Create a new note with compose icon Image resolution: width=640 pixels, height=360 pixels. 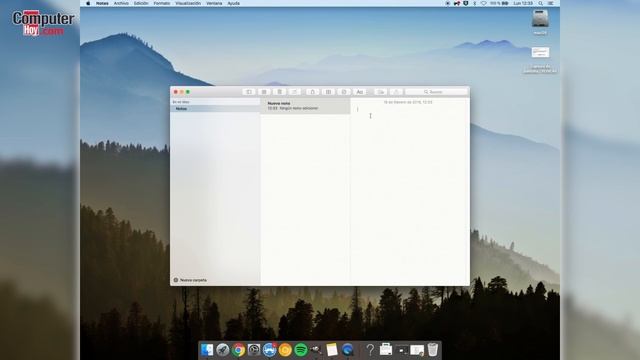click(x=295, y=92)
